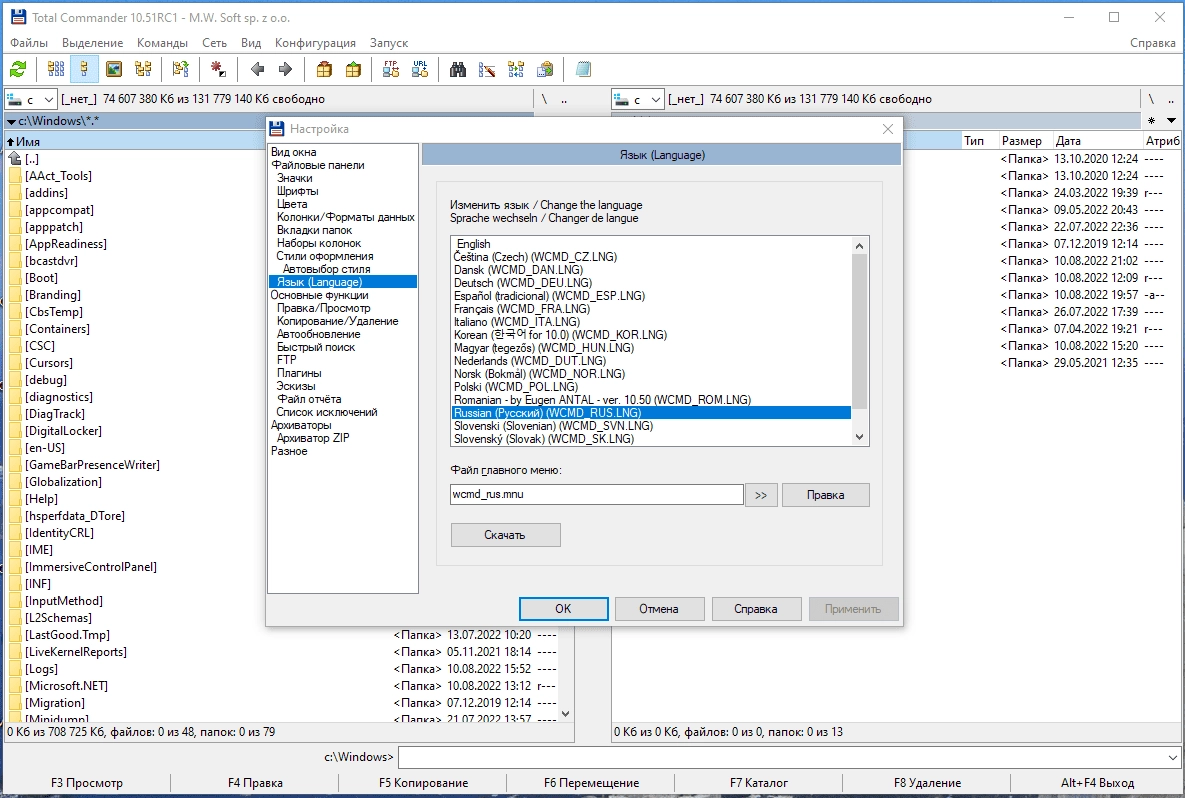This screenshot has height=798, width=1185.
Task: Select Deutsch (WCMD_DEU.LNG) language
Action: (x=651, y=283)
